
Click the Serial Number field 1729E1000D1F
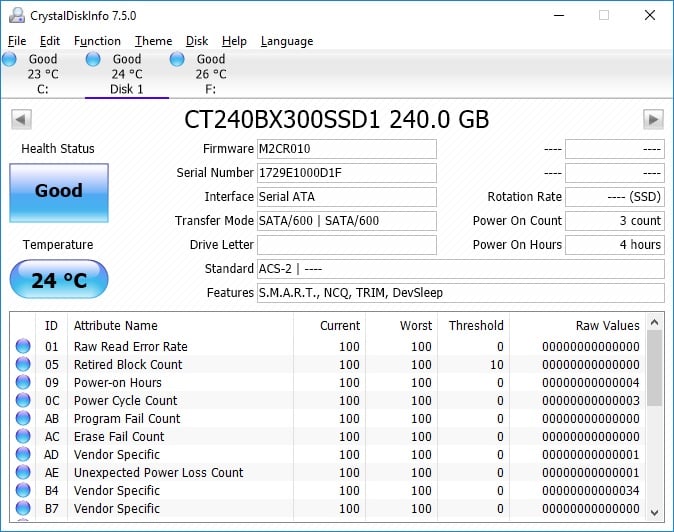point(346,173)
